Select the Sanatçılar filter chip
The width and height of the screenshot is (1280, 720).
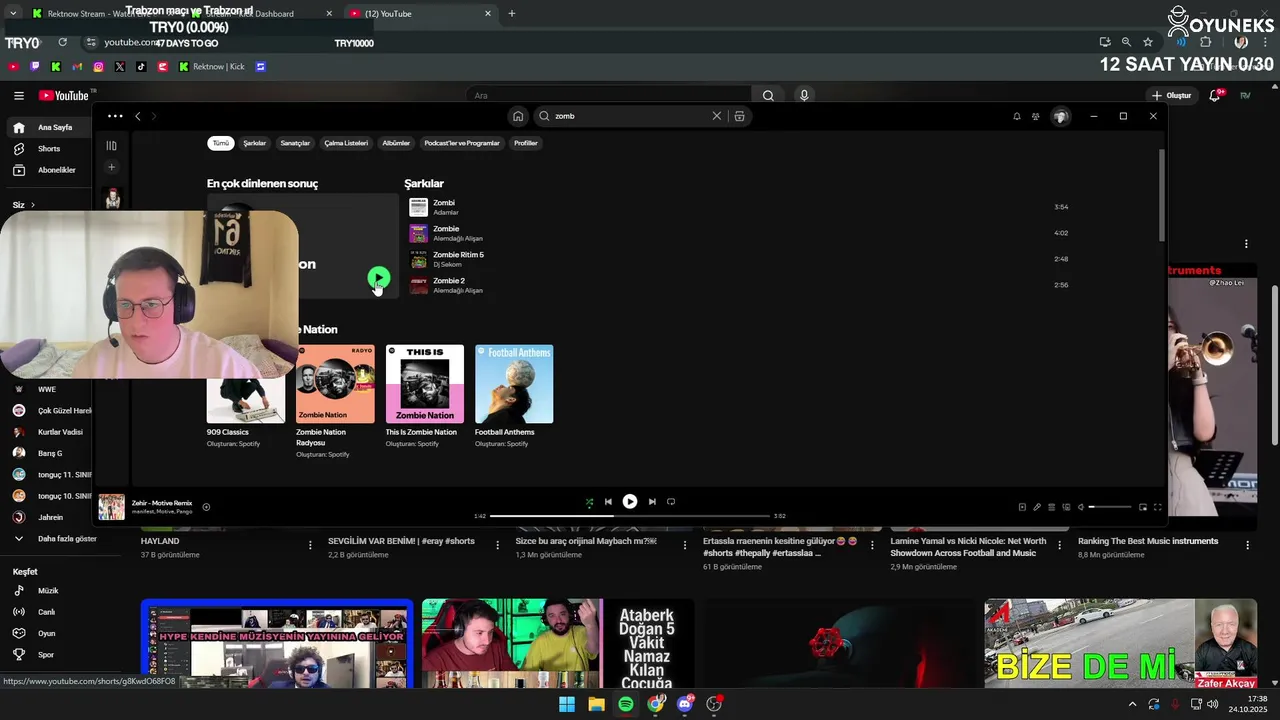[x=295, y=143]
